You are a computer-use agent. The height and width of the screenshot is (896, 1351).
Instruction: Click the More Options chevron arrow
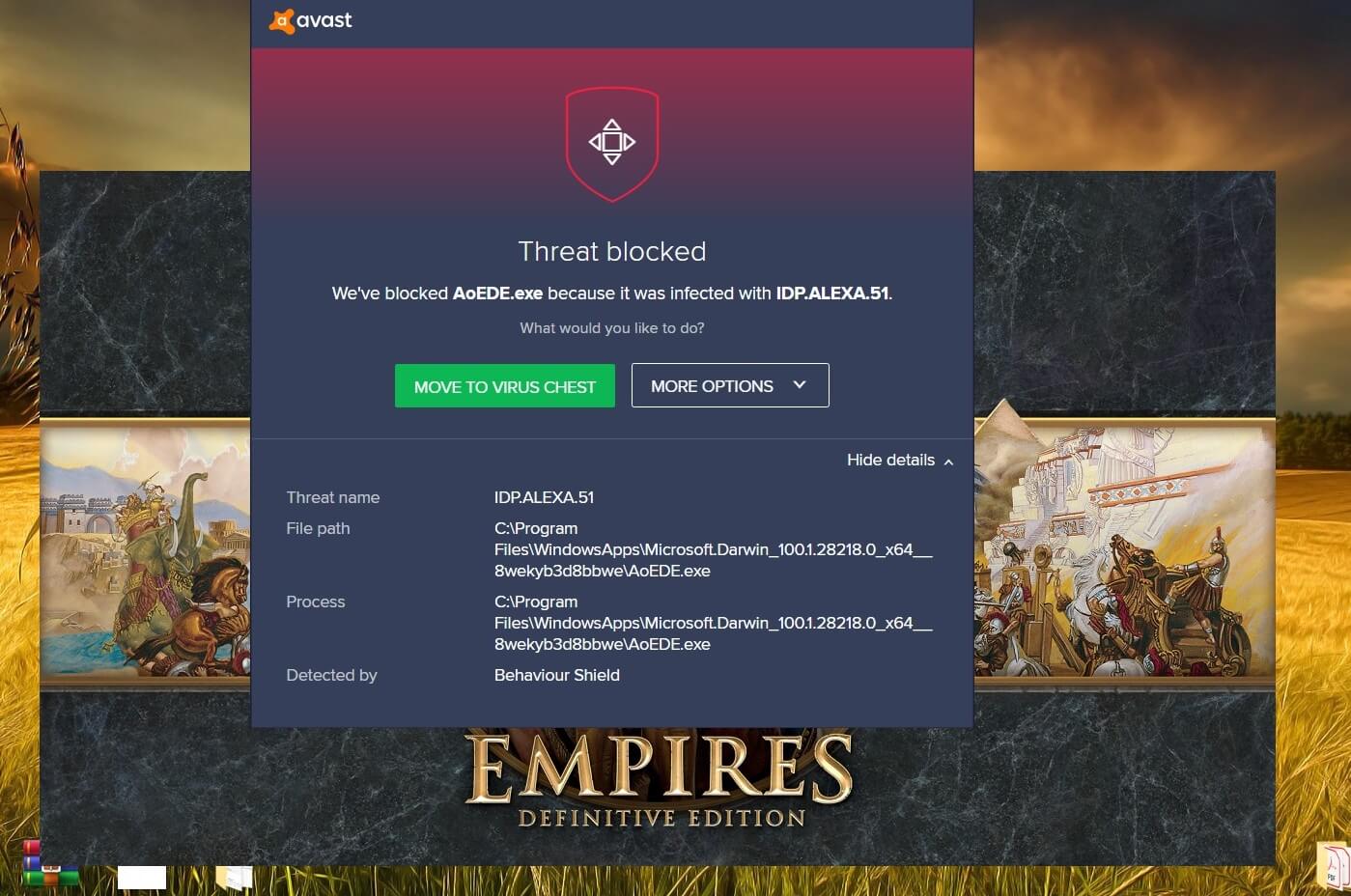[x=800, y=385]
